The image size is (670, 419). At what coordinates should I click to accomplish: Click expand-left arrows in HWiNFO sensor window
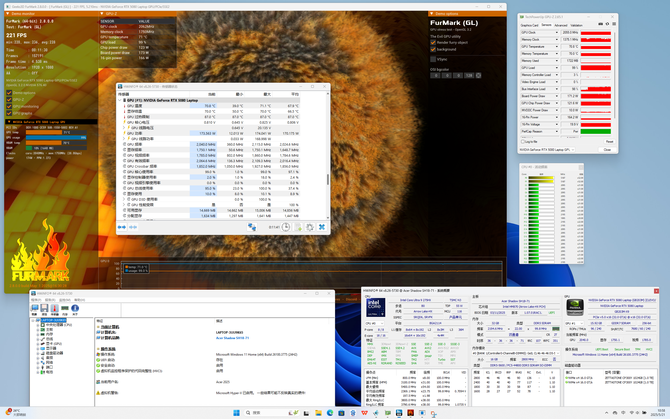pos(122,227)
